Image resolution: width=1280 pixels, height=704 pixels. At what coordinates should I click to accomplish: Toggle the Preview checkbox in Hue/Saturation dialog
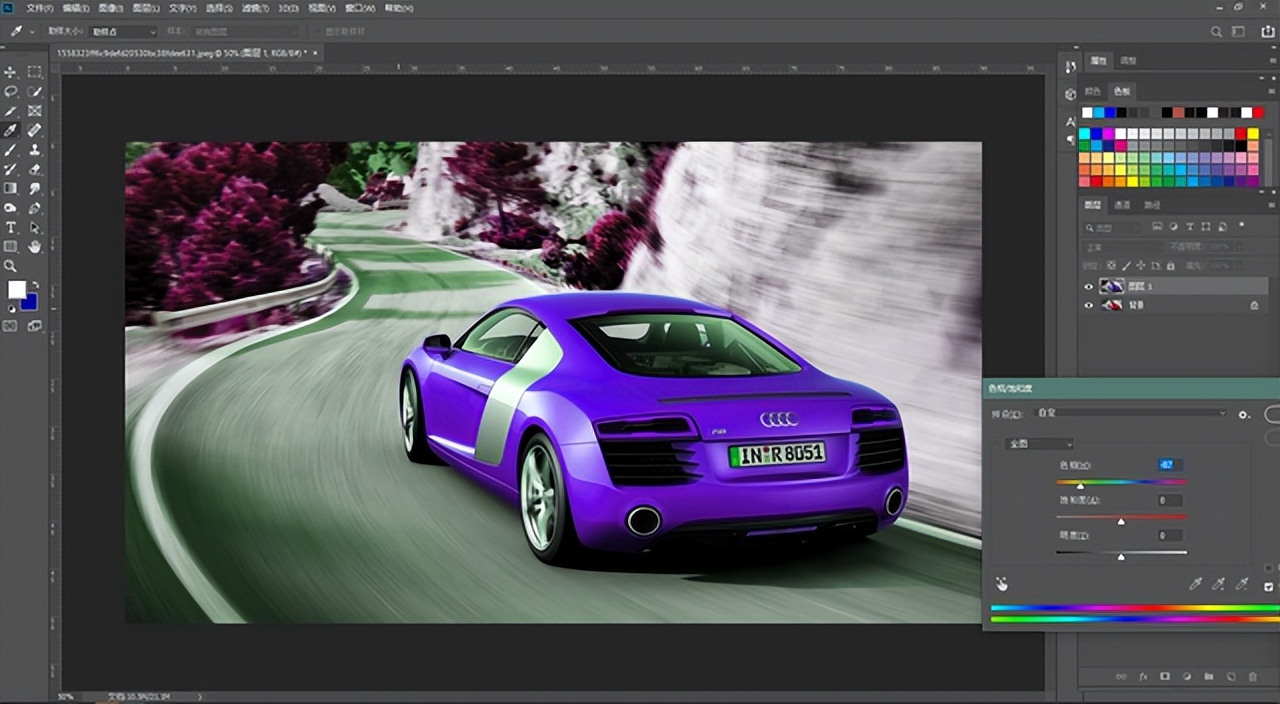click(x=1268, y=586)
